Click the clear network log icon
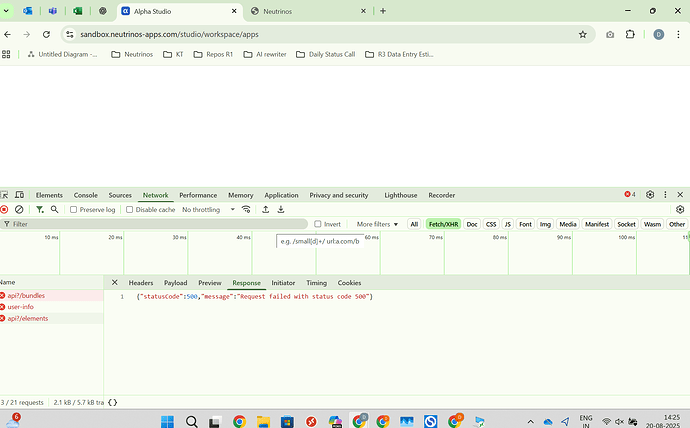 click(19, 209)
